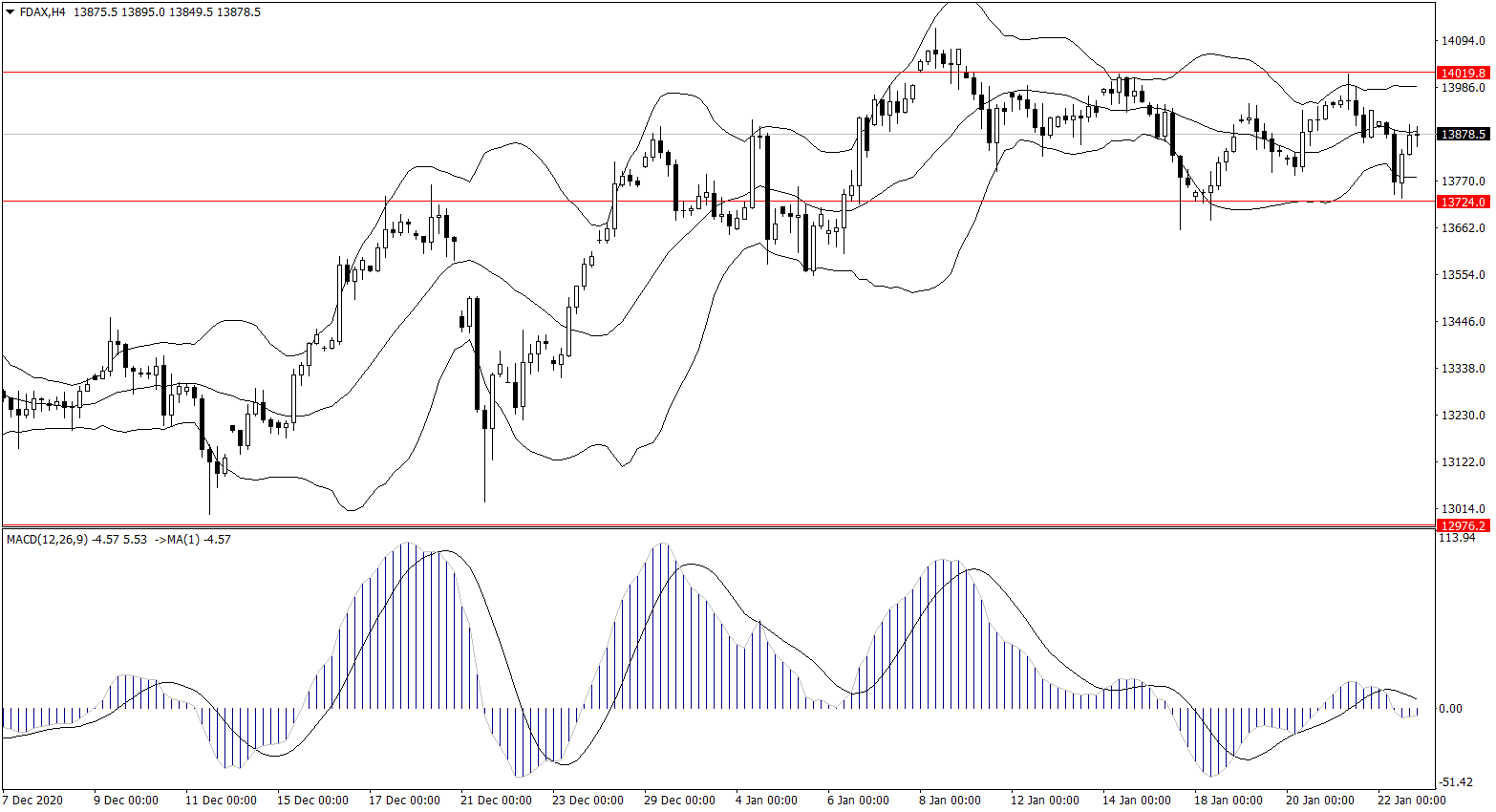Select the 4 Jan 00:00 date marker
1496x812 pixels.
click(766, 800)
